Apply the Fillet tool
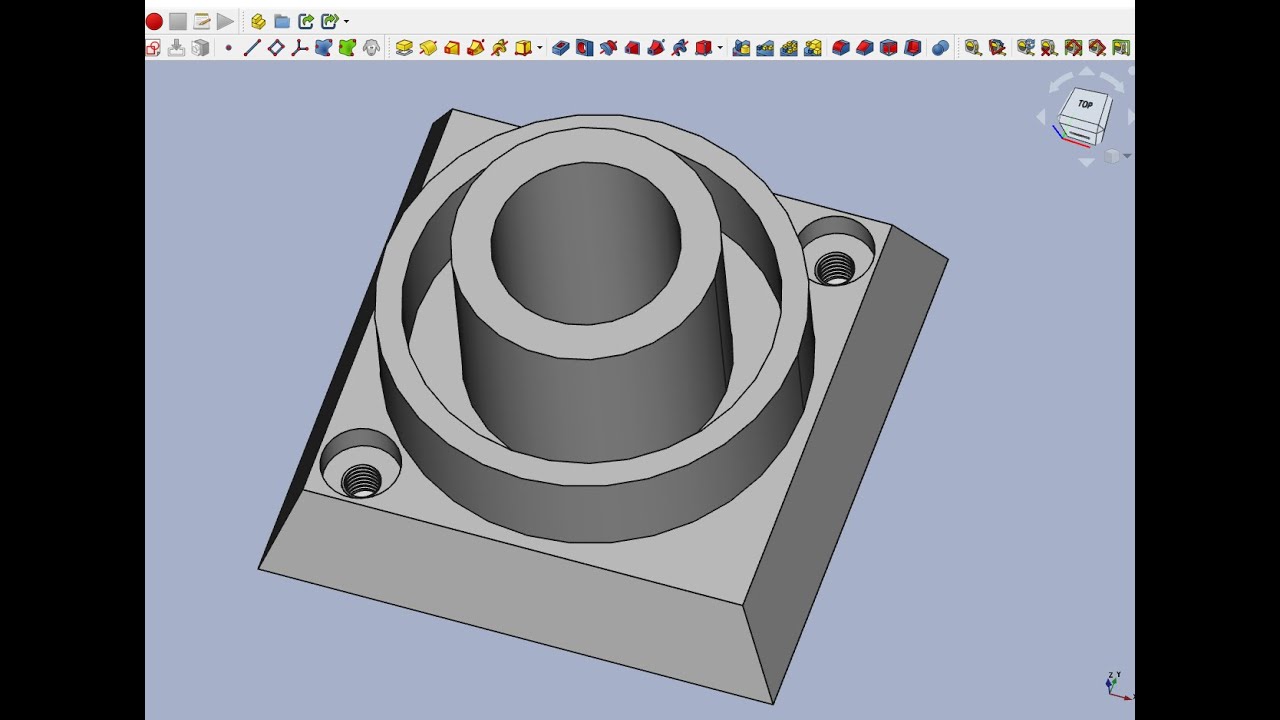The width and height of the screenshot is (1280, 720). tap(841, 47)
